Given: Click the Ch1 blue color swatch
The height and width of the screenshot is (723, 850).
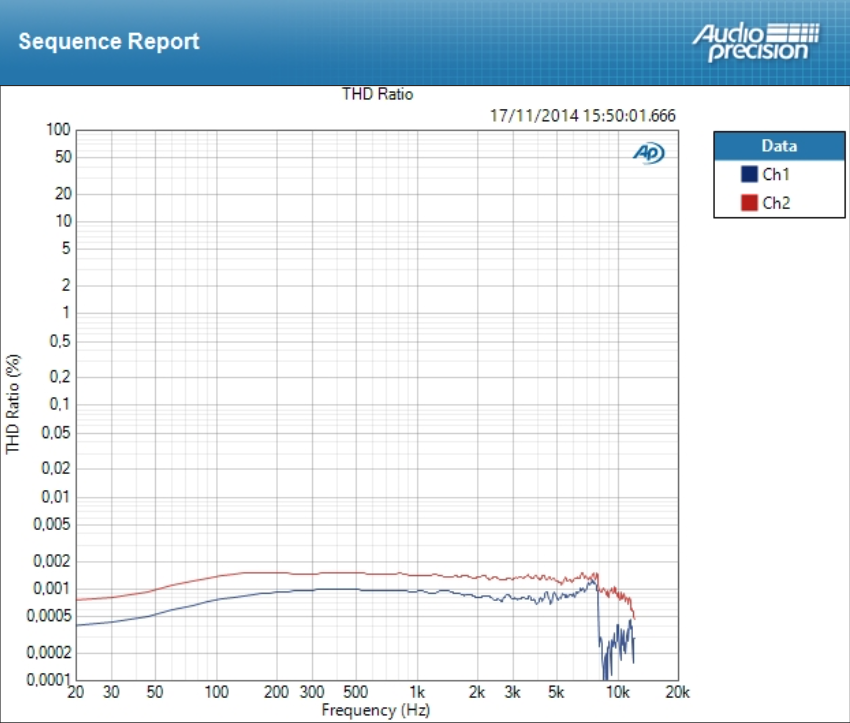Looking at the screenshot, I should 749,174.
